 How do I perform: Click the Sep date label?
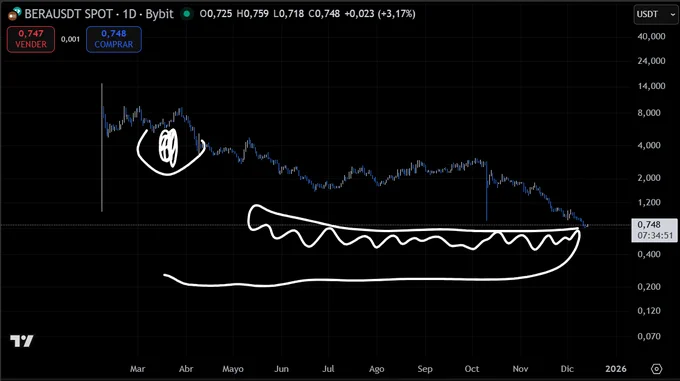[425, 369]
